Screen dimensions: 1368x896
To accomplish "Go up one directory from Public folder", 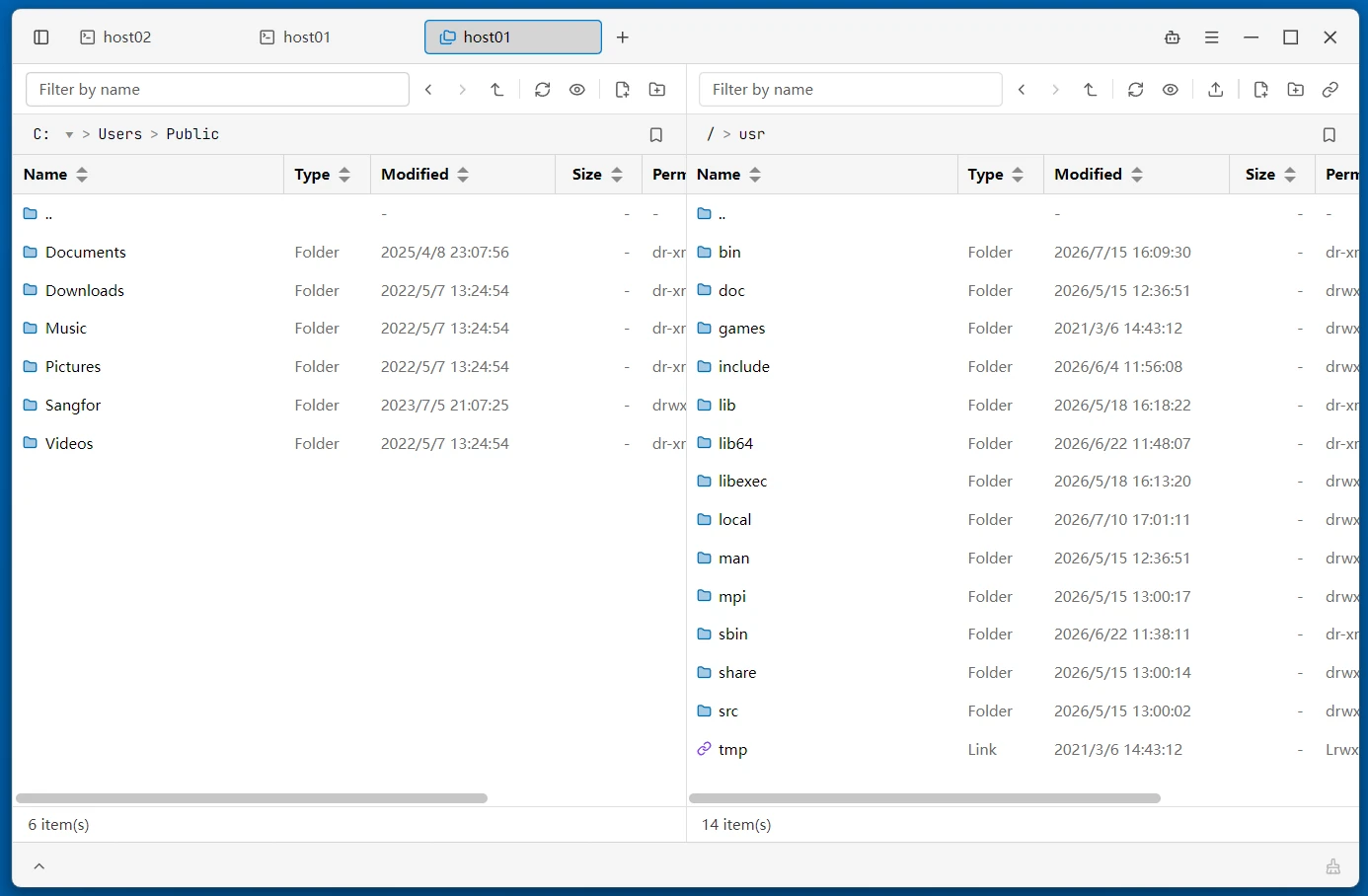I will 497,90.
